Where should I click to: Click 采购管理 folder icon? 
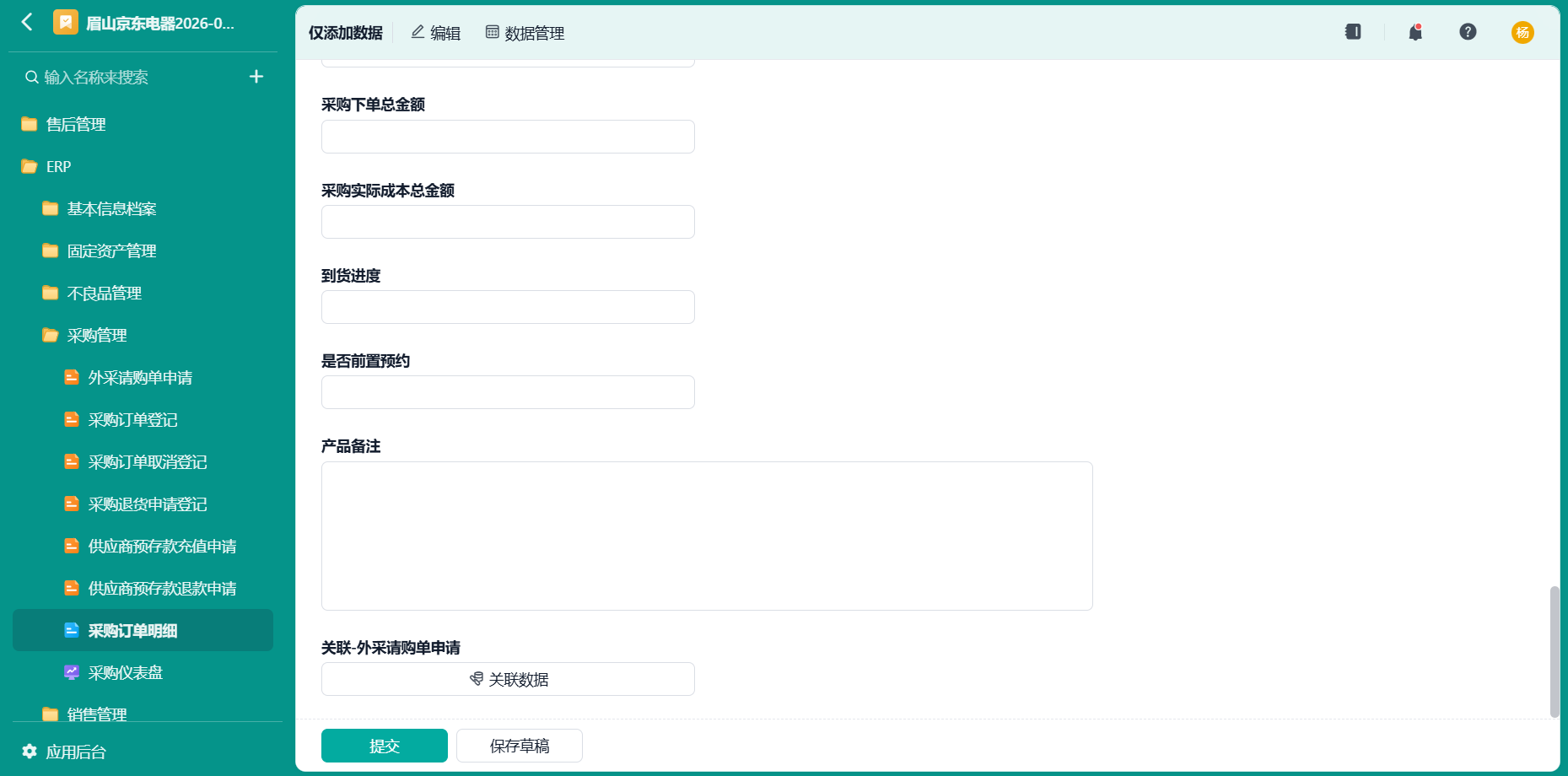click(51, 335)
